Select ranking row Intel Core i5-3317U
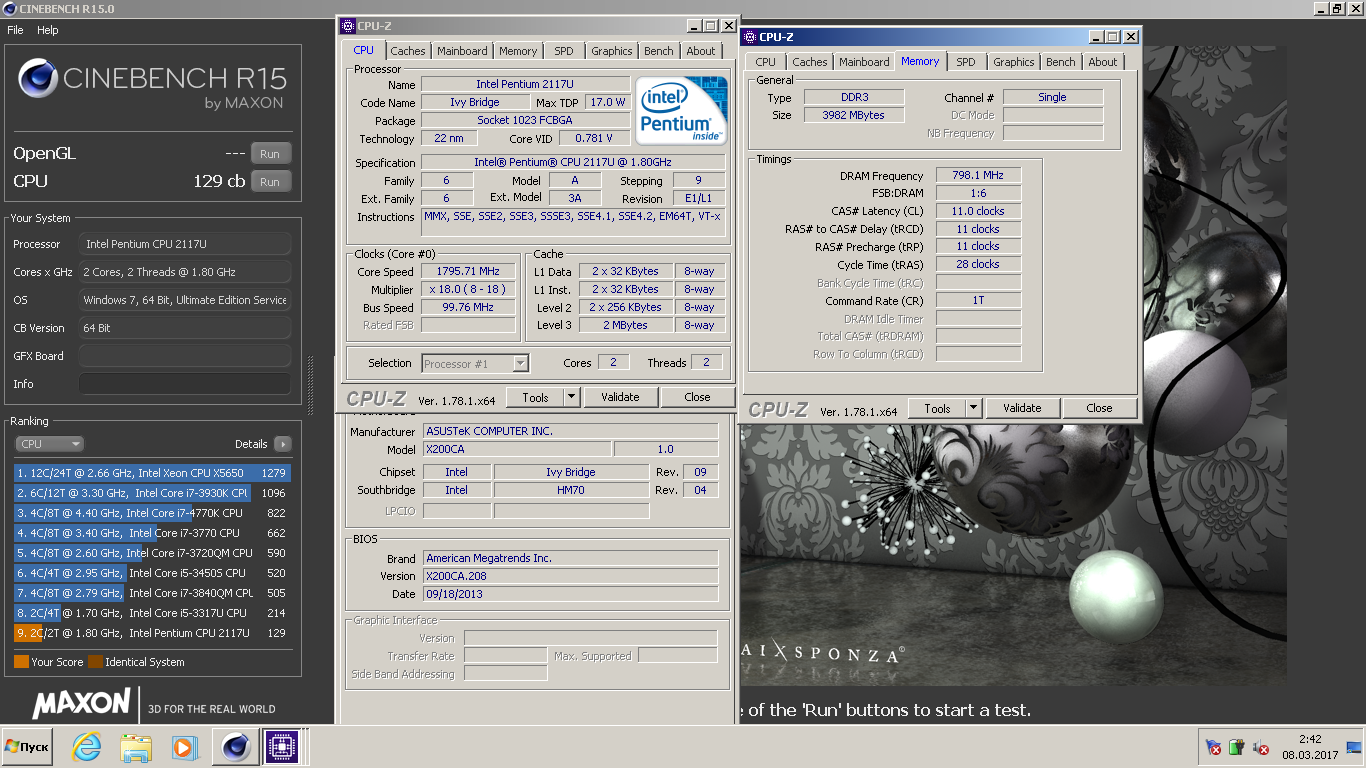The height and width of the screenshot is (768, 1366). tap(152, 613)
